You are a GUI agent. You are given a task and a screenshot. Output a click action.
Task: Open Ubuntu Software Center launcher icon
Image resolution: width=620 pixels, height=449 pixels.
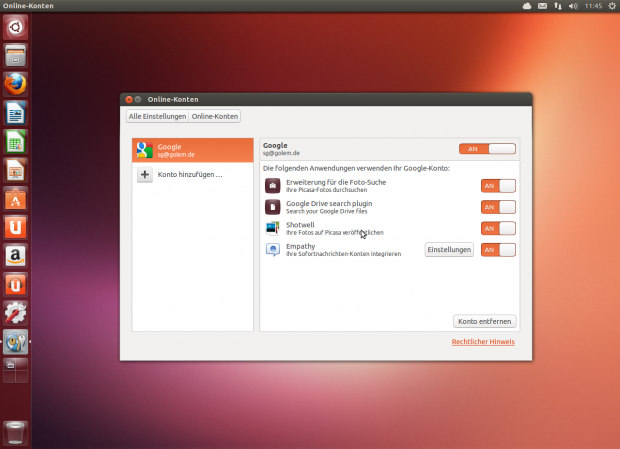tap(15, 199)
